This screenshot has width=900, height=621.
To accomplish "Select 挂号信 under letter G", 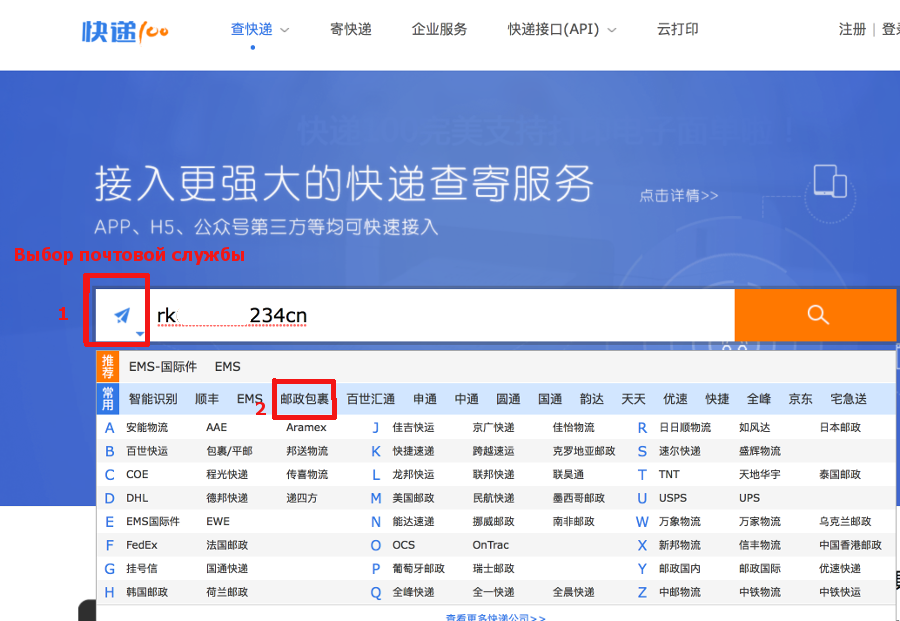I will (x=142, y=569).
